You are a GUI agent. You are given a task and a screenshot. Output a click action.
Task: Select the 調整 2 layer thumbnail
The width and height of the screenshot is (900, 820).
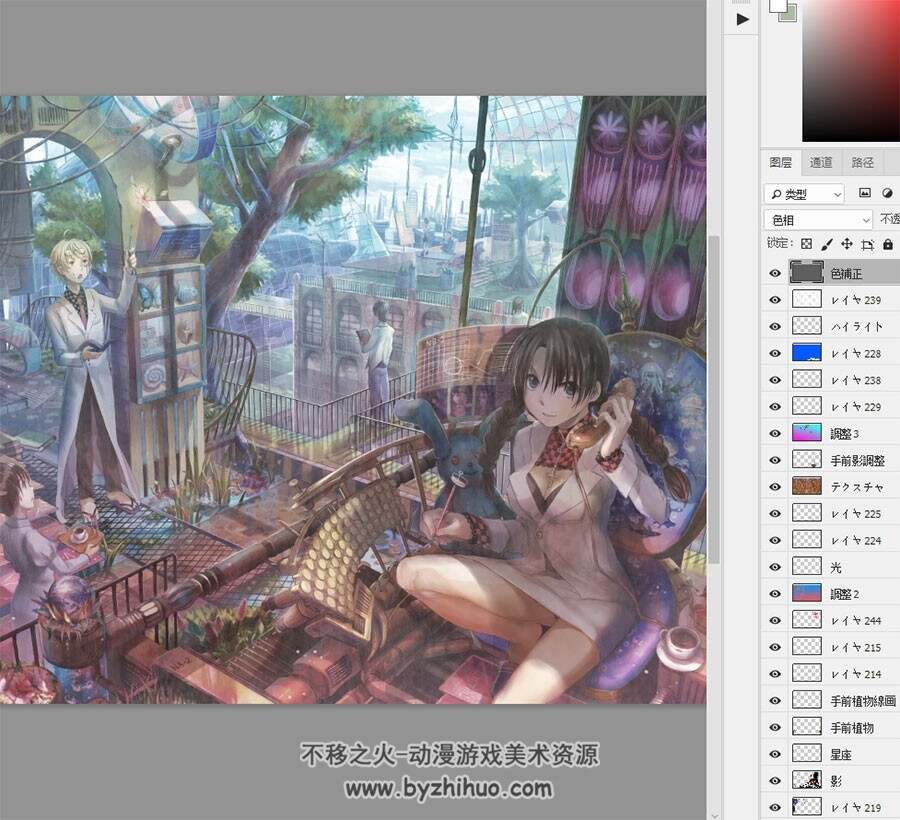806,593
